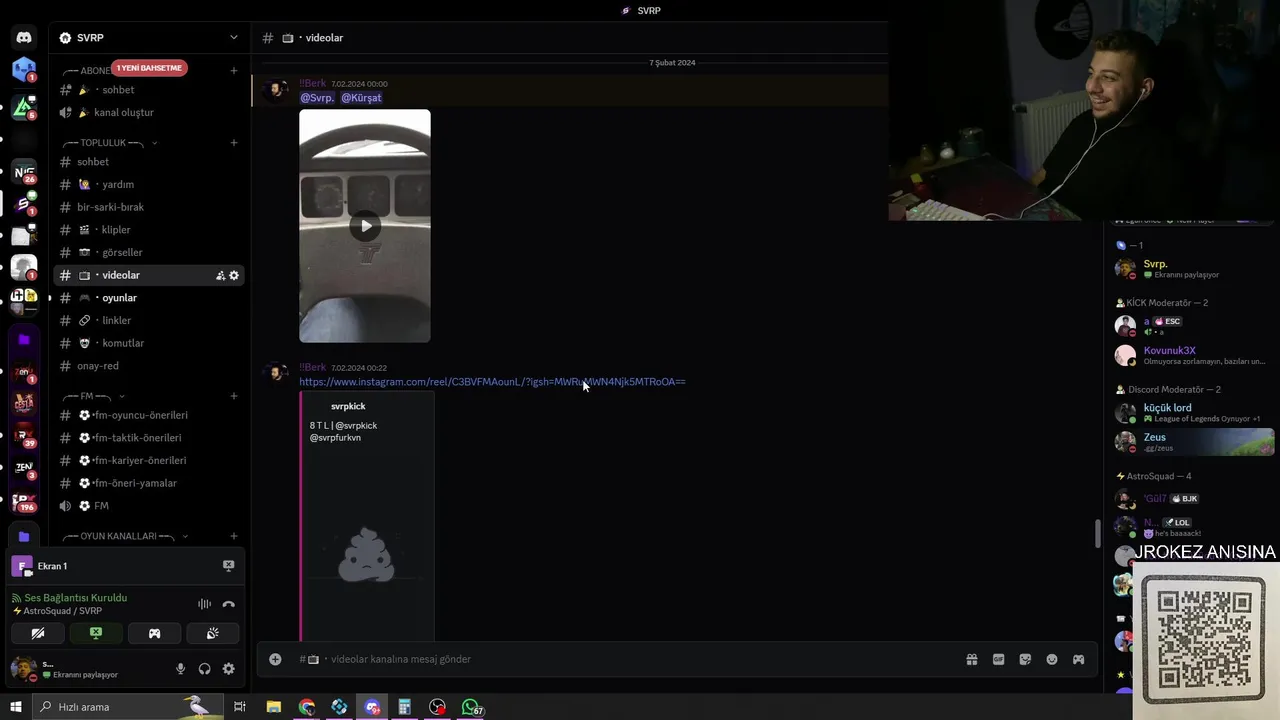Open user settings gear icon
This screenshot has height=720, width=1280.
click(229, 669)
